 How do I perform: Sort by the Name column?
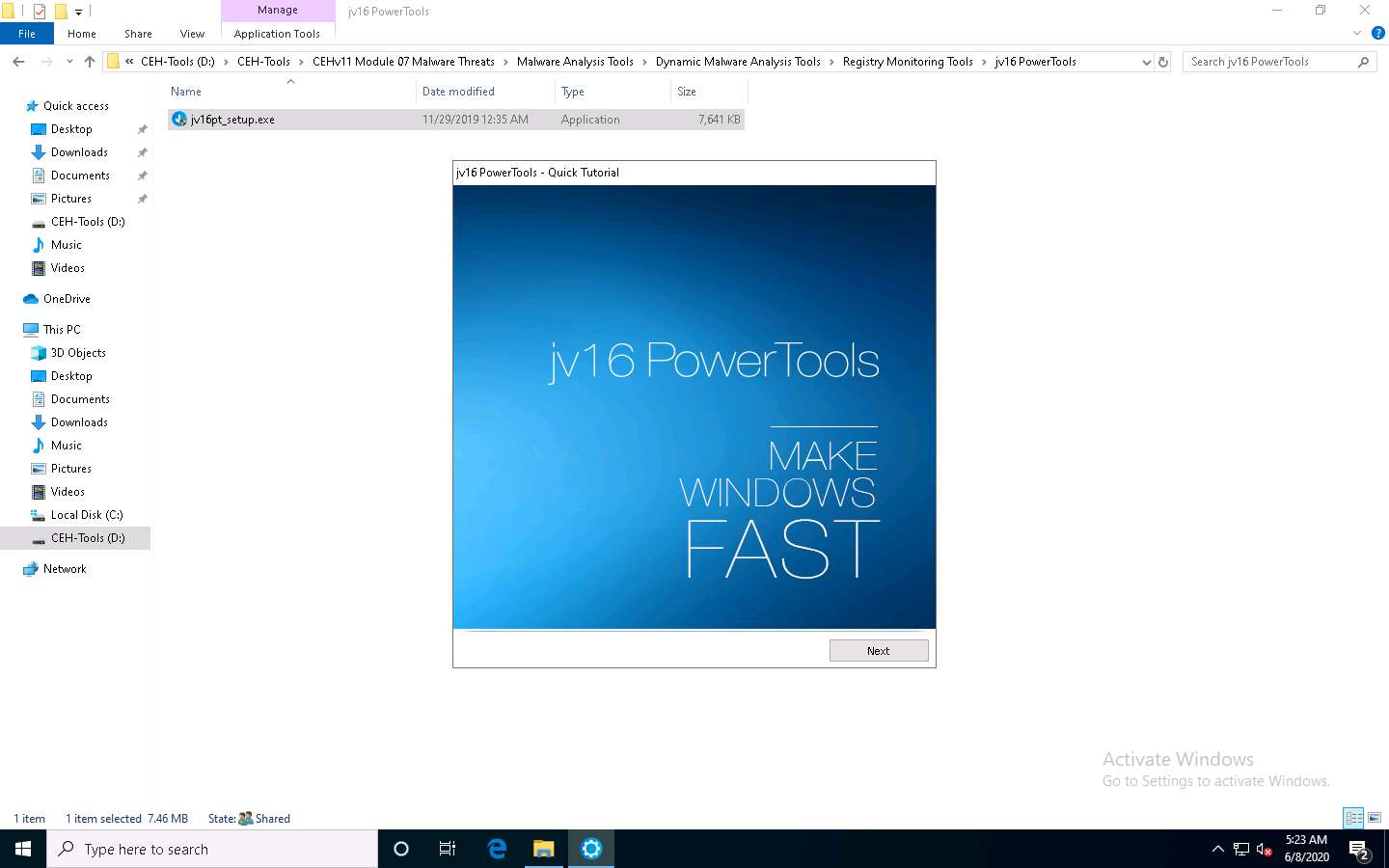pos(290,92)
